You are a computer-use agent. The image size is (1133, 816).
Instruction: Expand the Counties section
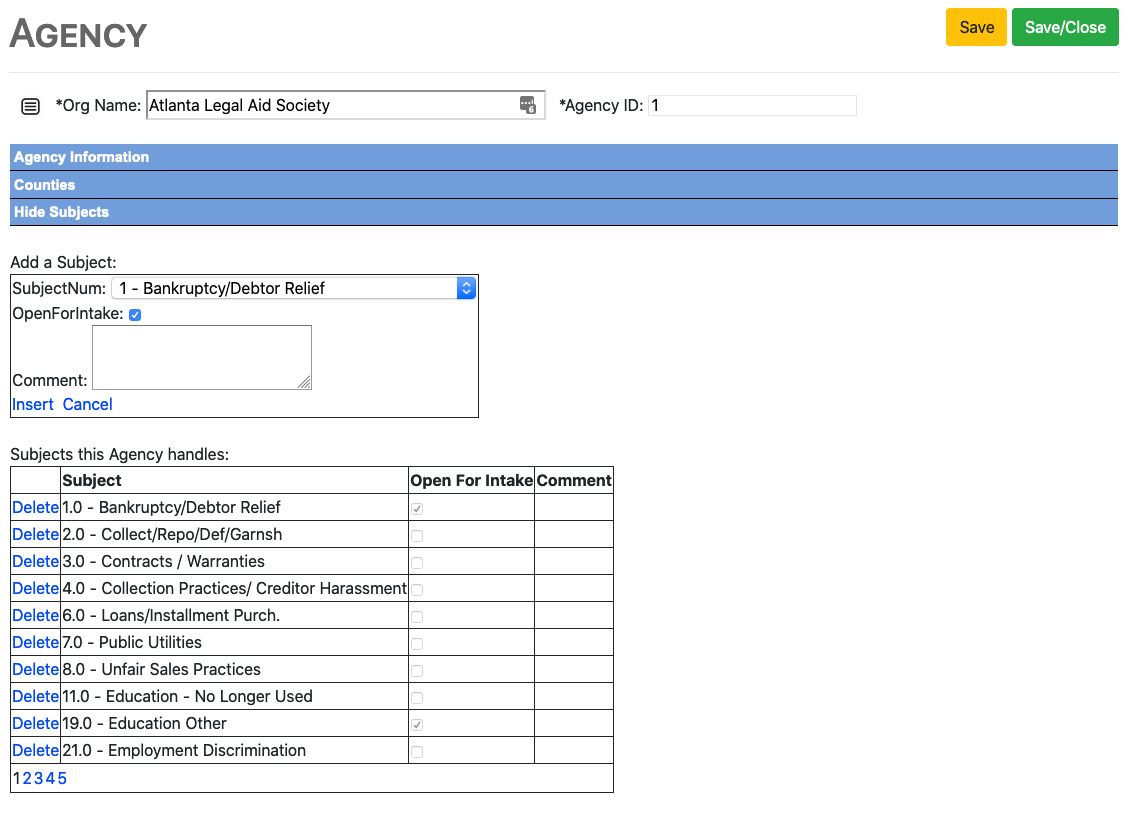tap(45, 185)
